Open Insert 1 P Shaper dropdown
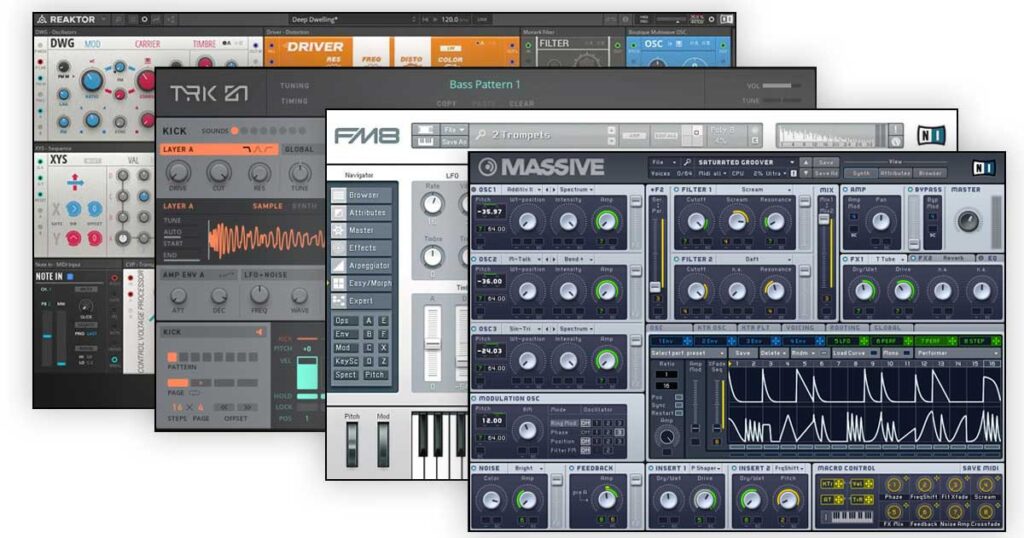 706,468
